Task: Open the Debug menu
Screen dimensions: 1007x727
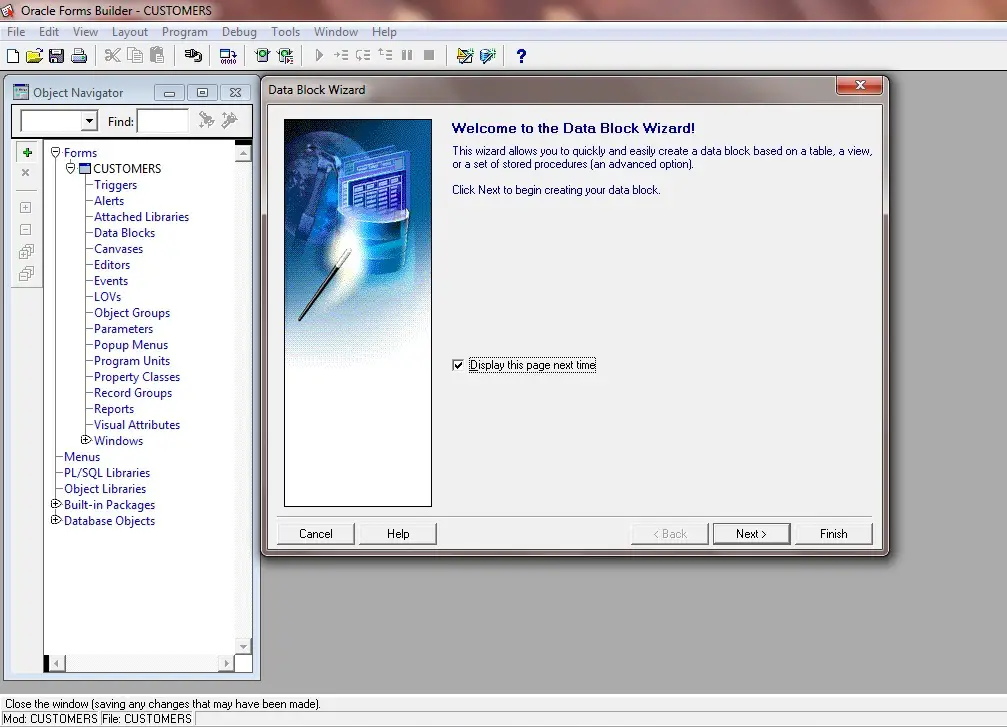Action: tap(240, 31)
